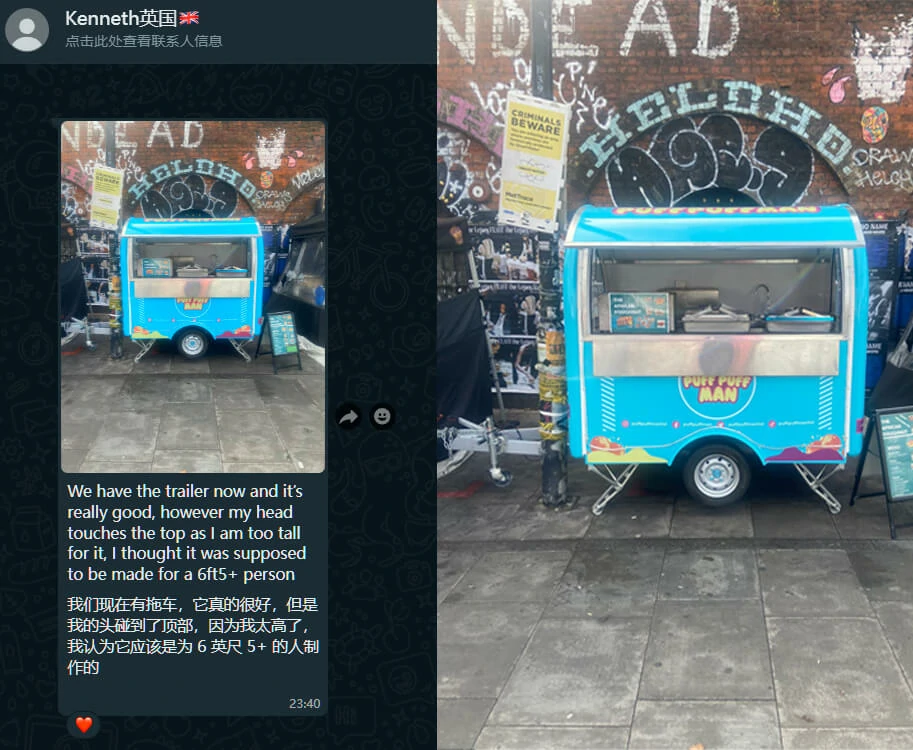Click the red heart reaction under the message
The height and width of the screenshot is (750, 913).
click(x=84, y=725)
